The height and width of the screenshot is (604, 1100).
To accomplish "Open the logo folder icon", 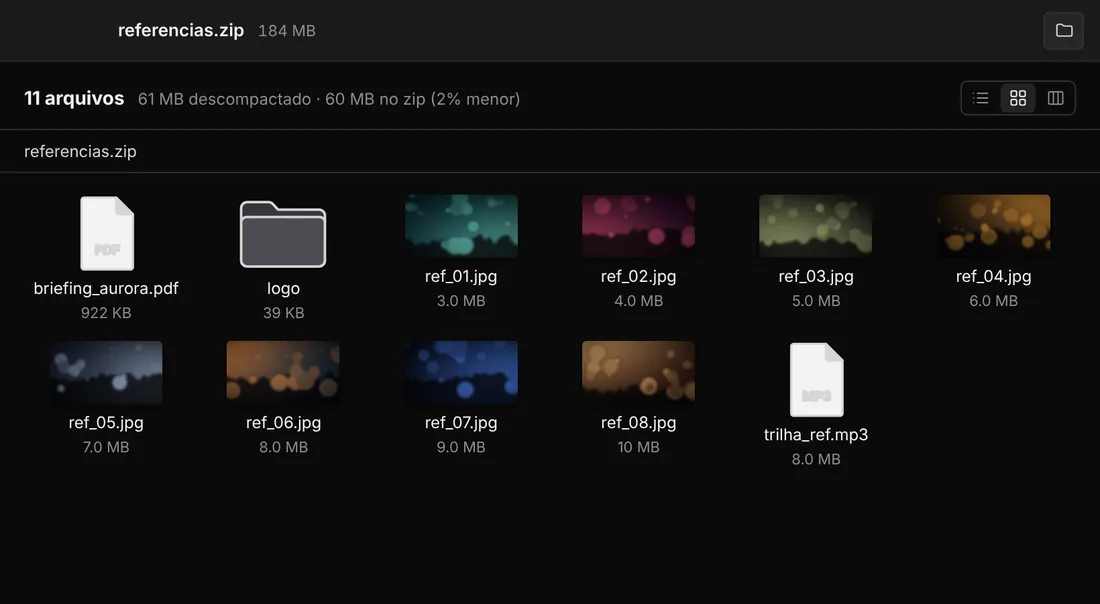I will point(283,234).
